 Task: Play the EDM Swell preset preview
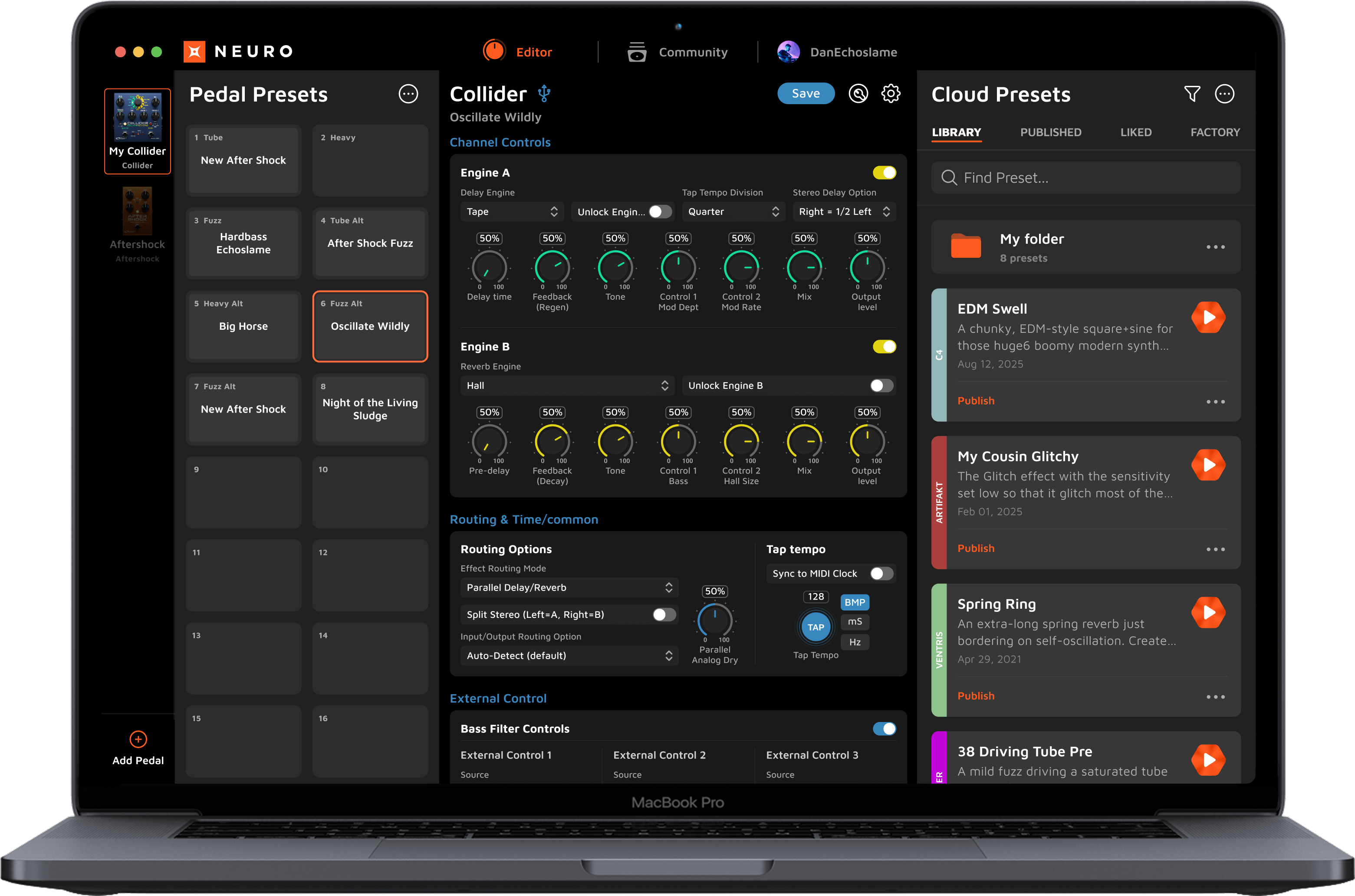pos(1208,317)
